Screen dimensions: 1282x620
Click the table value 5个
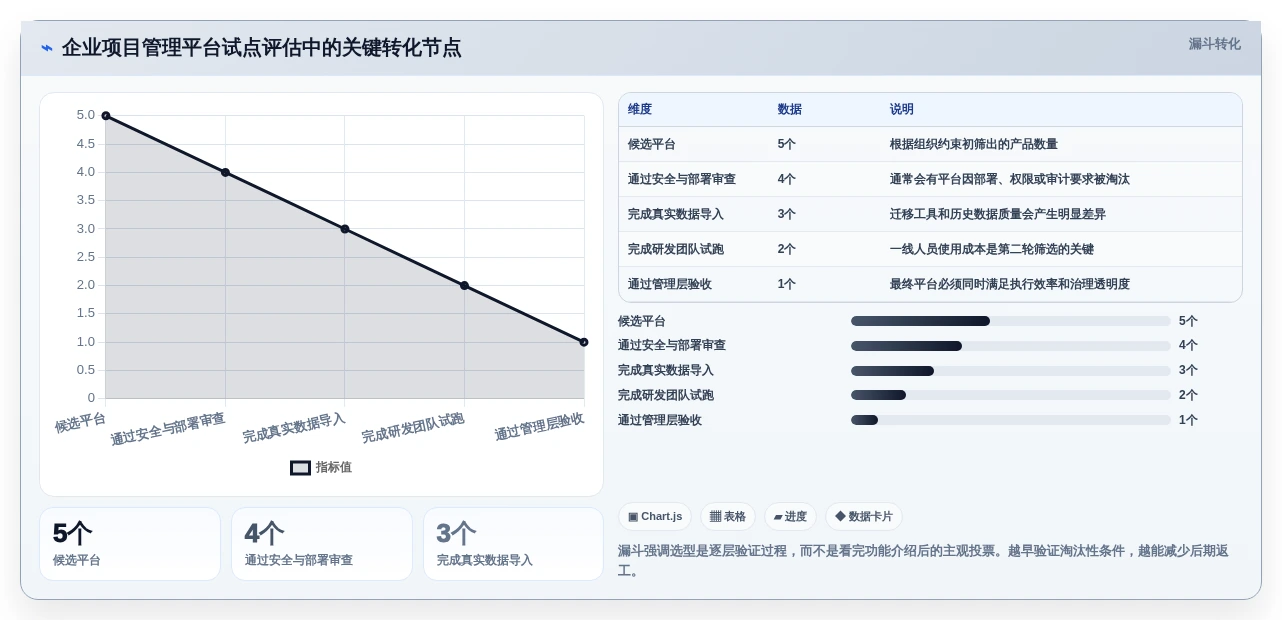[787, 144]
